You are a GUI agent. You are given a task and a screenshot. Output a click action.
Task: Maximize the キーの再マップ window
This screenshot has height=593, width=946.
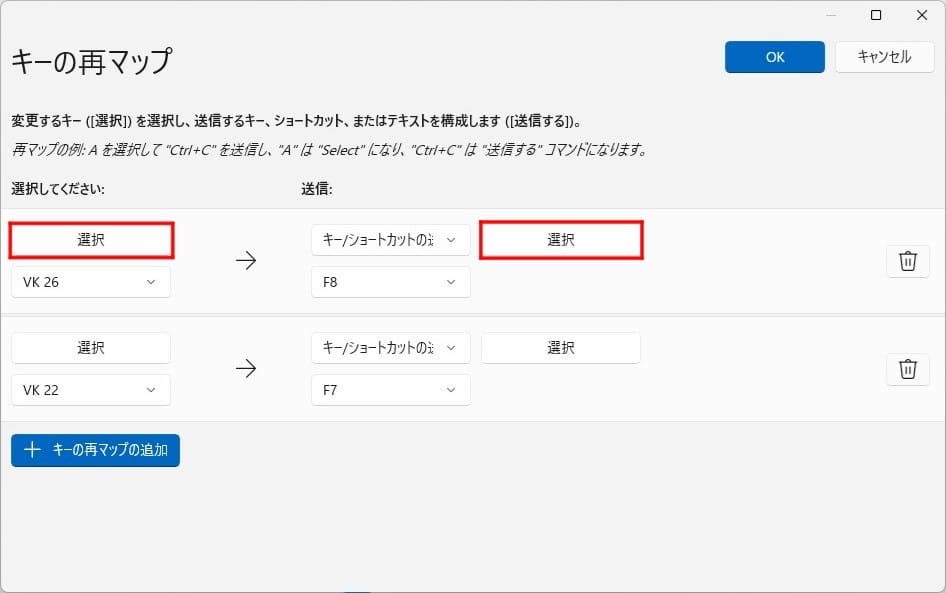[x=876, y=15]
